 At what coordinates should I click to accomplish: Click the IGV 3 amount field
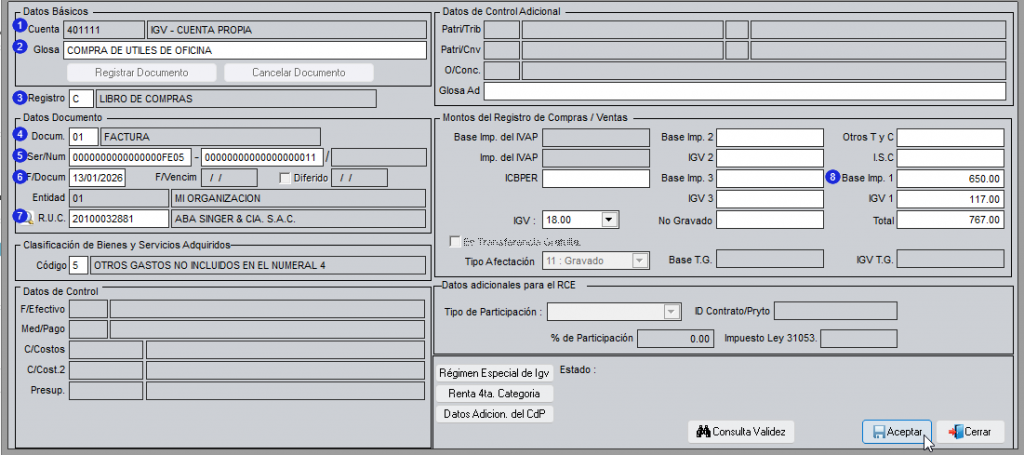point(769,198)
